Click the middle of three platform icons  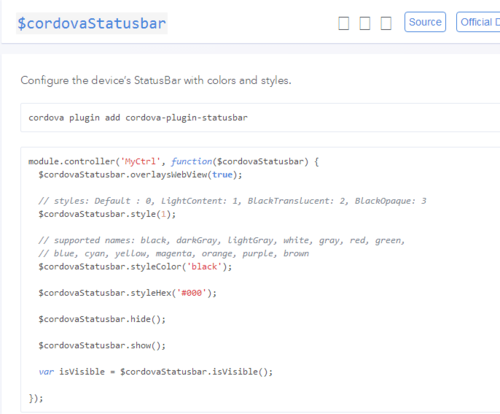(x=365, y=23)
